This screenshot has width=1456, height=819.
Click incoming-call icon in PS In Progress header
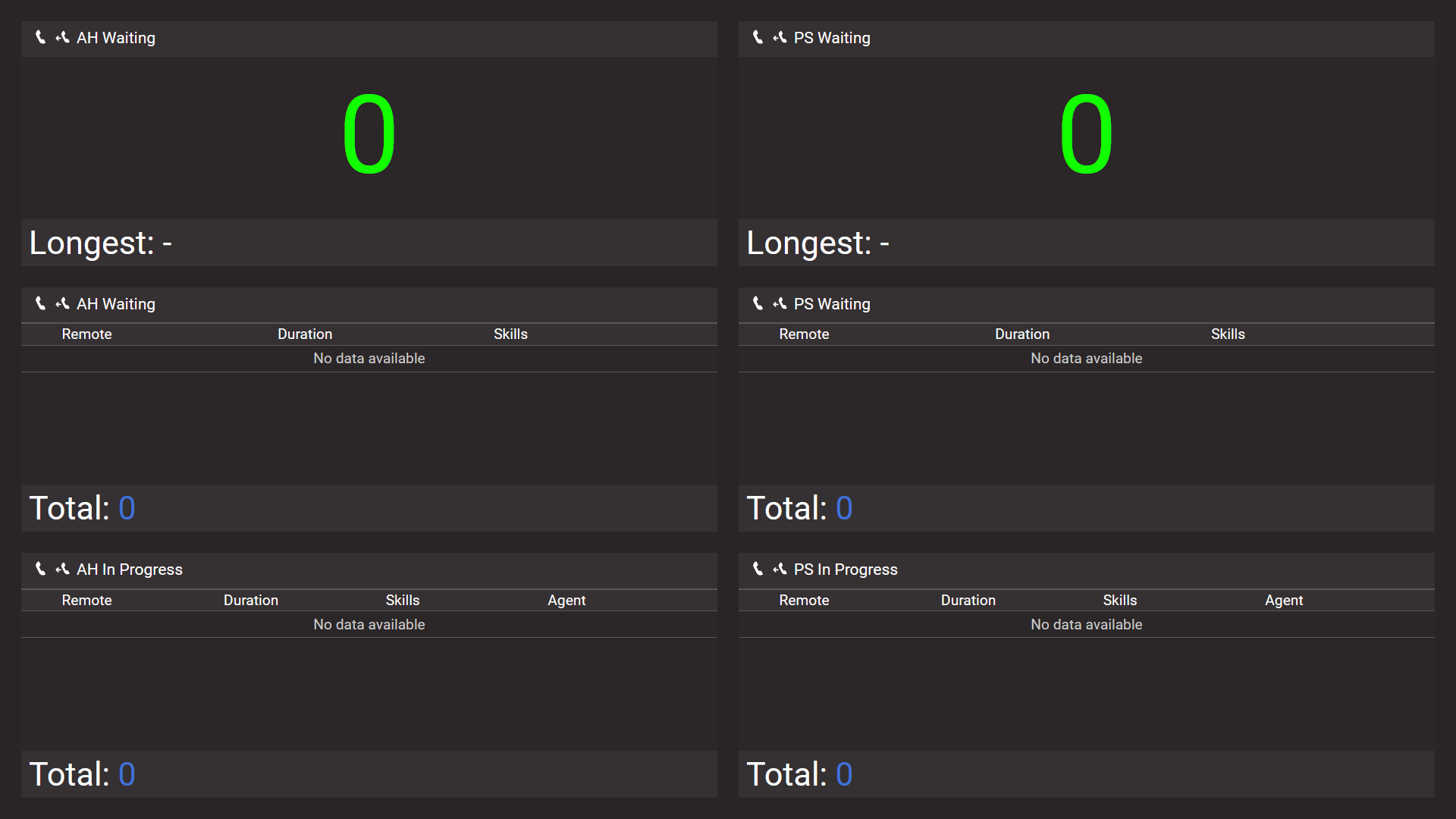780,569
